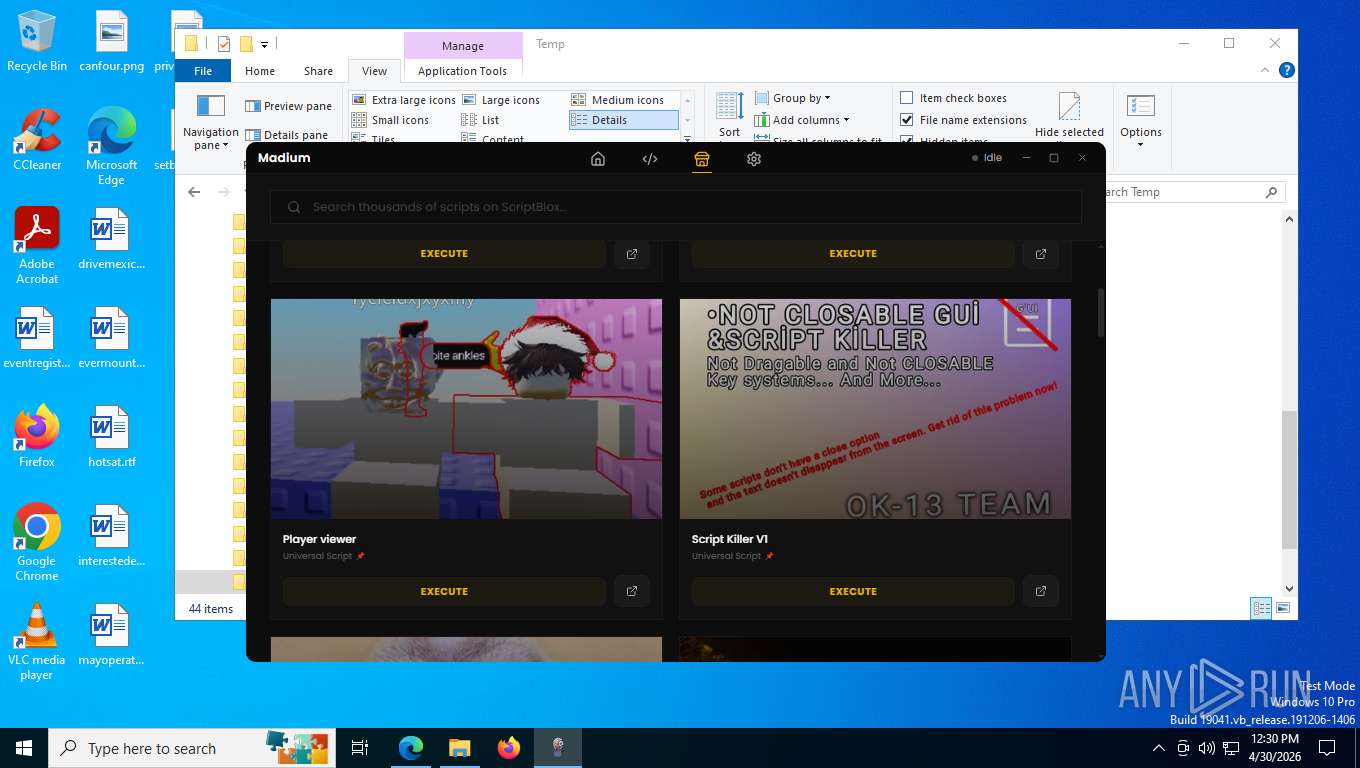Switch to the Home ribbon tab
The image size is (1360, 768).
point(260,71)
